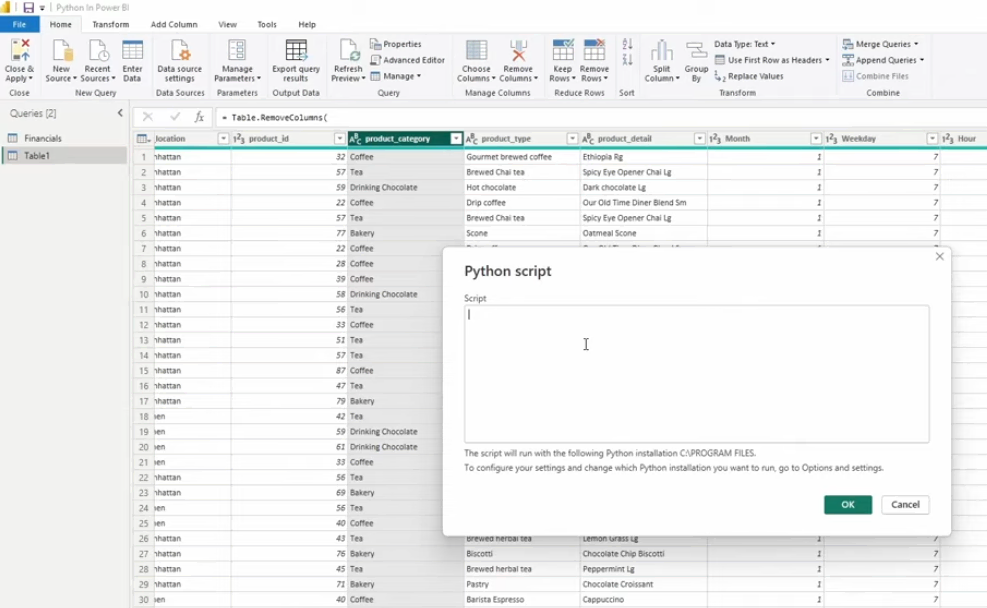Open product_detail column filter dropdown
This screenshot has width=987, height=608.
(699, 138)
